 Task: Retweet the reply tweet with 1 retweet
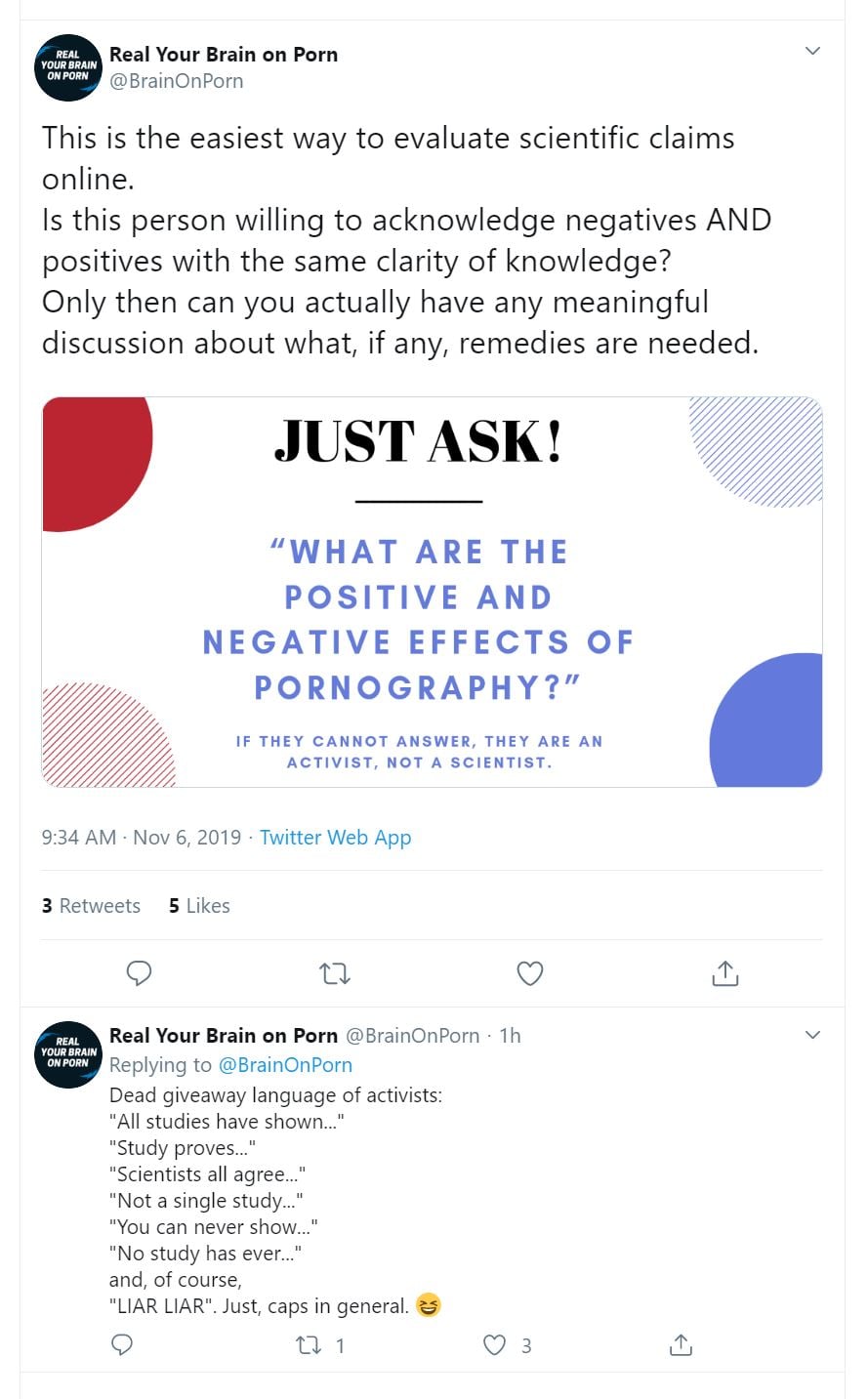tap(309, 1345)
